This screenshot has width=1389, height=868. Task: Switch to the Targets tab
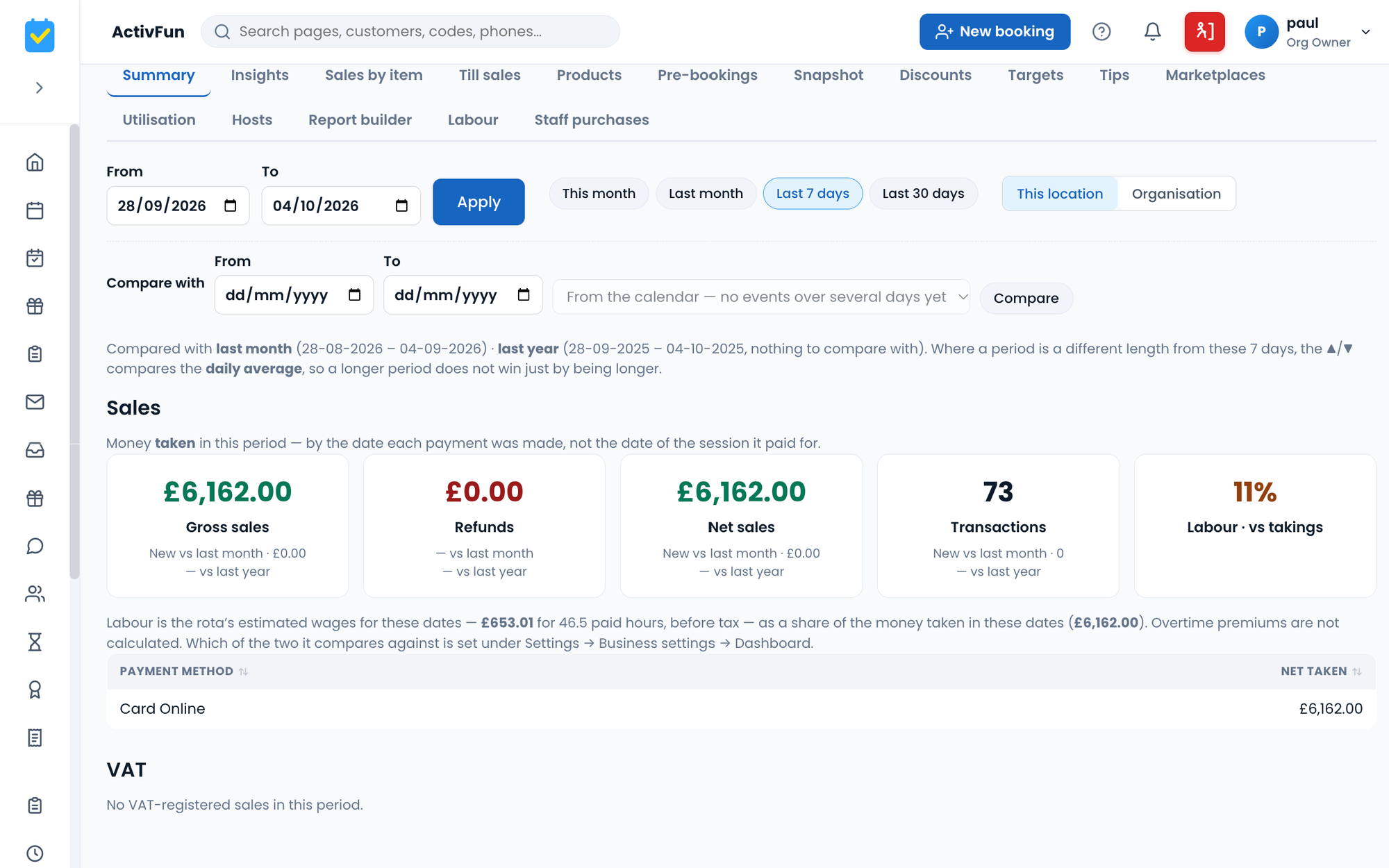(1035, 75)
